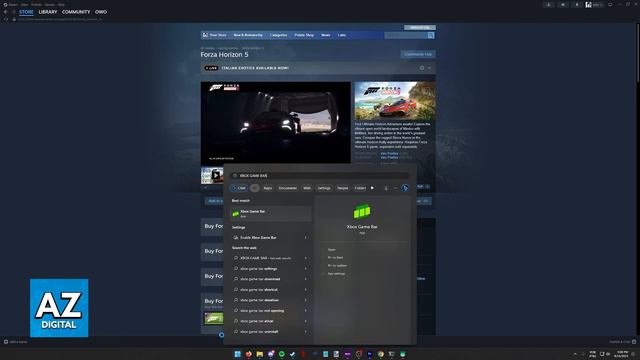The width and height of the screenshot is (640, 360).
Task: Click Pin to Start for Xbox Game Bar
Action: (x=335, y=258)
